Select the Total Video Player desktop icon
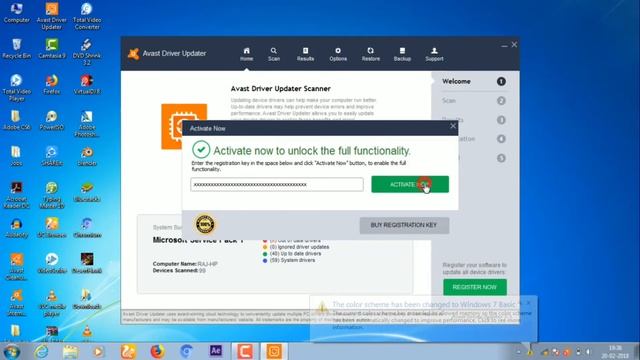Image resolution: width=640 pixels, height=360 pixels. [x=16, y=88]
